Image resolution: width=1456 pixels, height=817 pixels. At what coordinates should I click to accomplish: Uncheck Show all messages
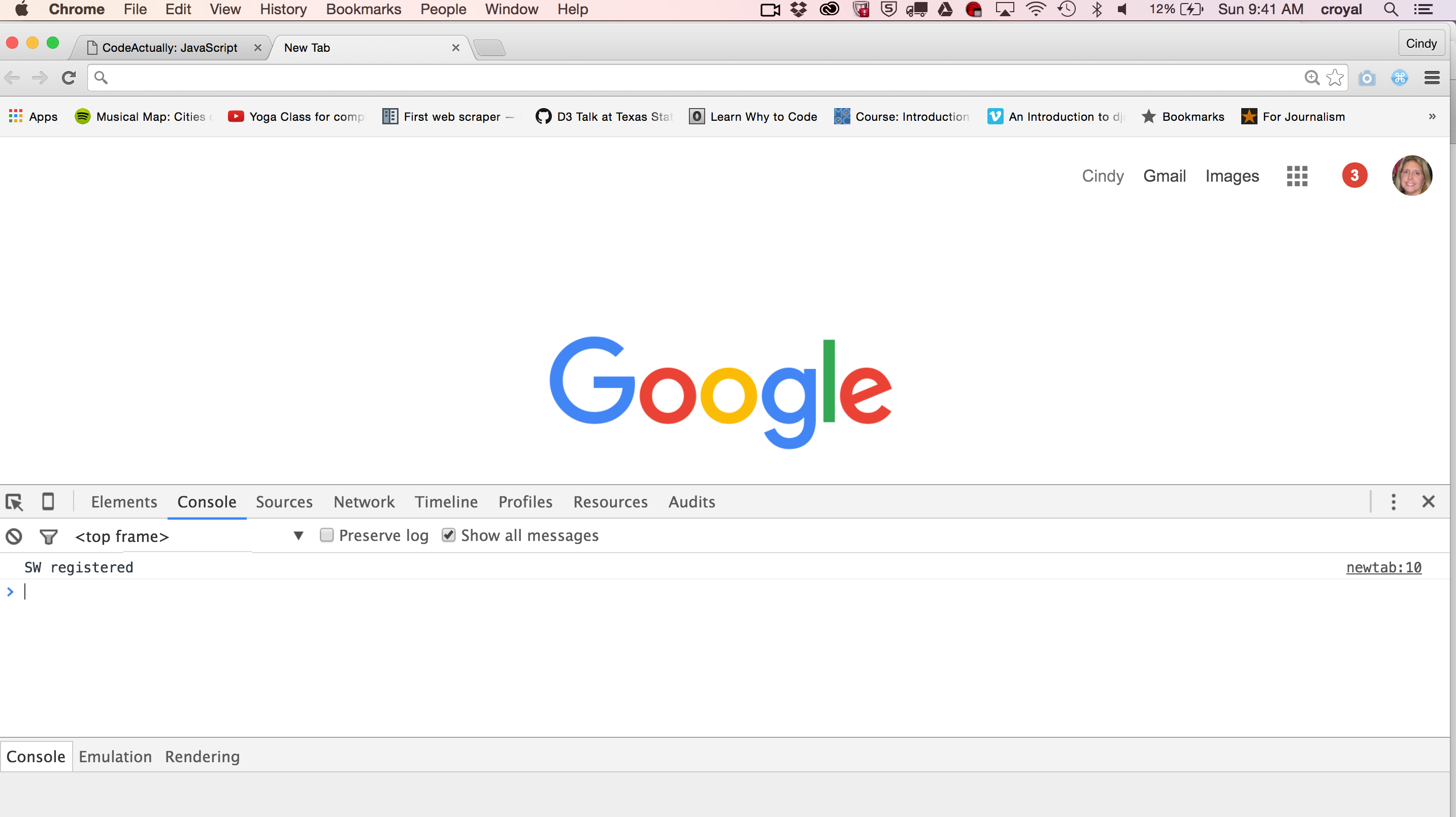point(449,535)
